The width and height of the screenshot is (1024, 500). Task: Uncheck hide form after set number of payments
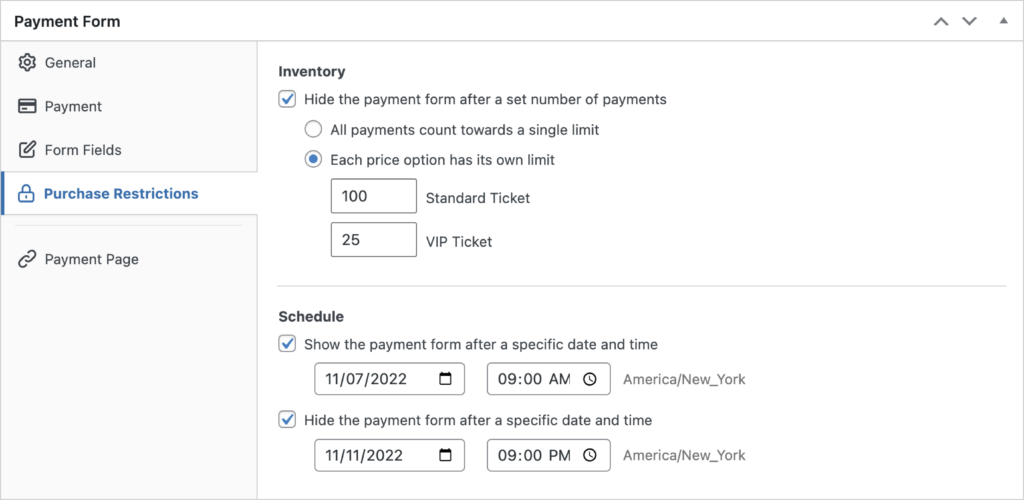(x=287, y=100)
